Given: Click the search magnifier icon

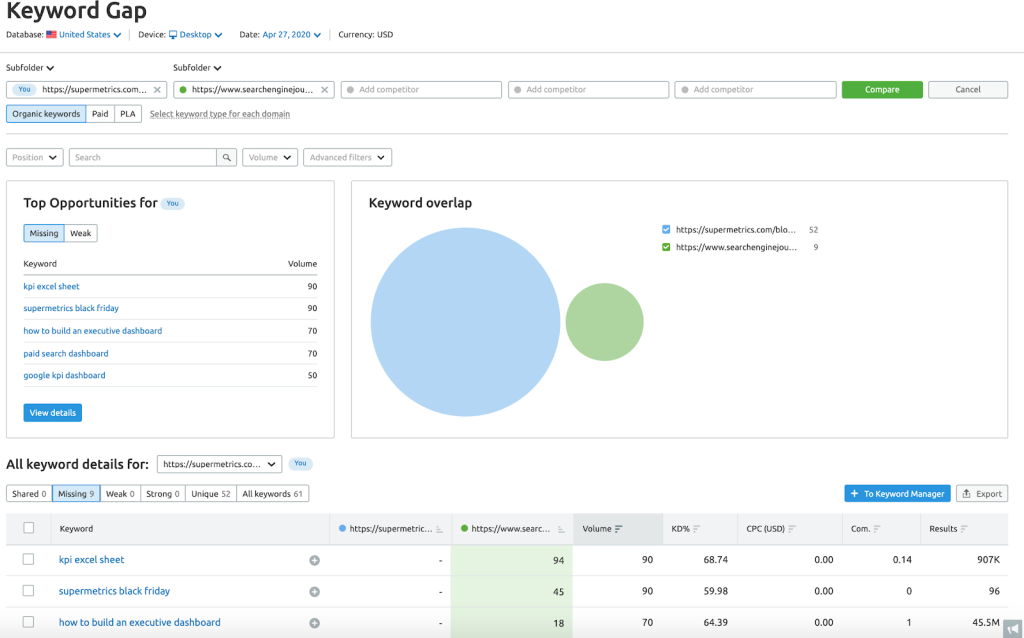Looking at the screenshot, I should click(x=227, y=157).
